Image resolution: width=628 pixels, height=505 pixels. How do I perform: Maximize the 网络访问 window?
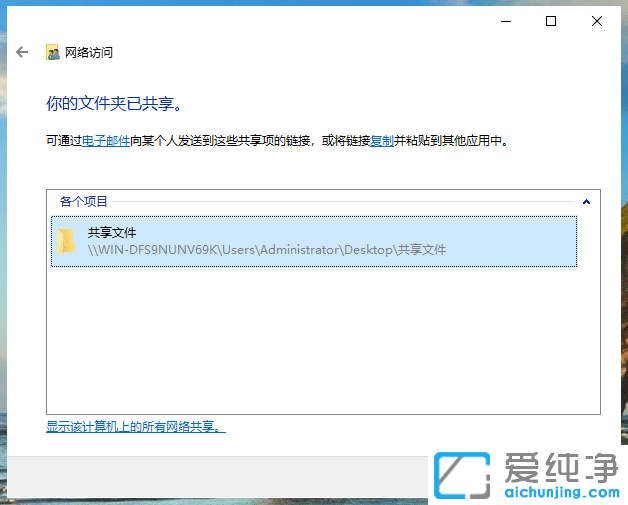[x=551, y=21]
